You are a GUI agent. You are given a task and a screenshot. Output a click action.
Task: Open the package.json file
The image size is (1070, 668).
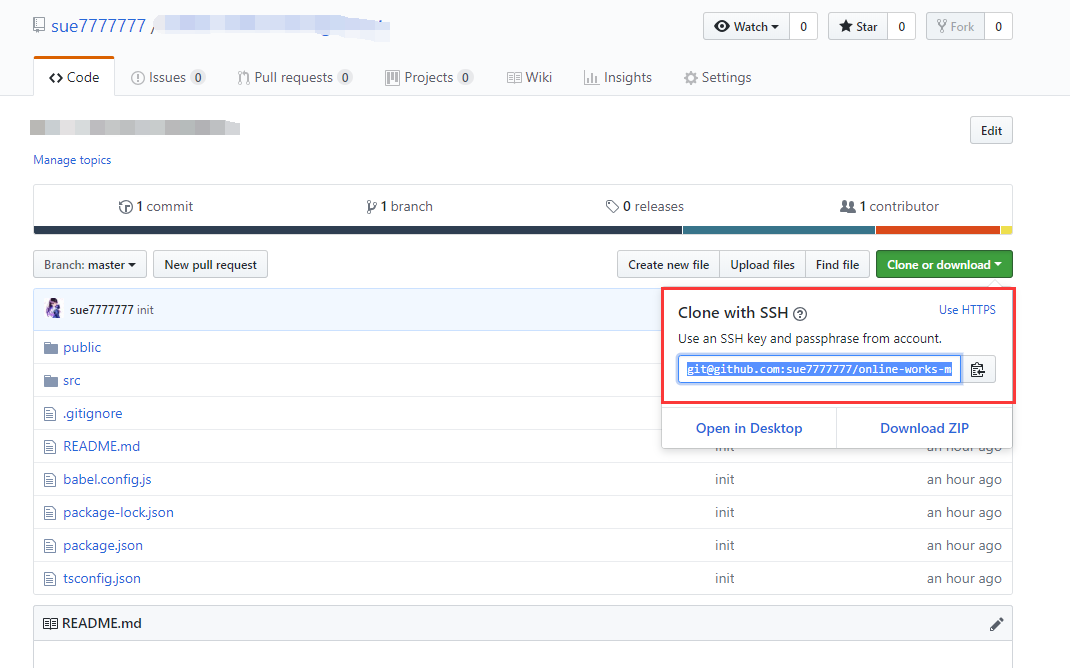point(103,545)
